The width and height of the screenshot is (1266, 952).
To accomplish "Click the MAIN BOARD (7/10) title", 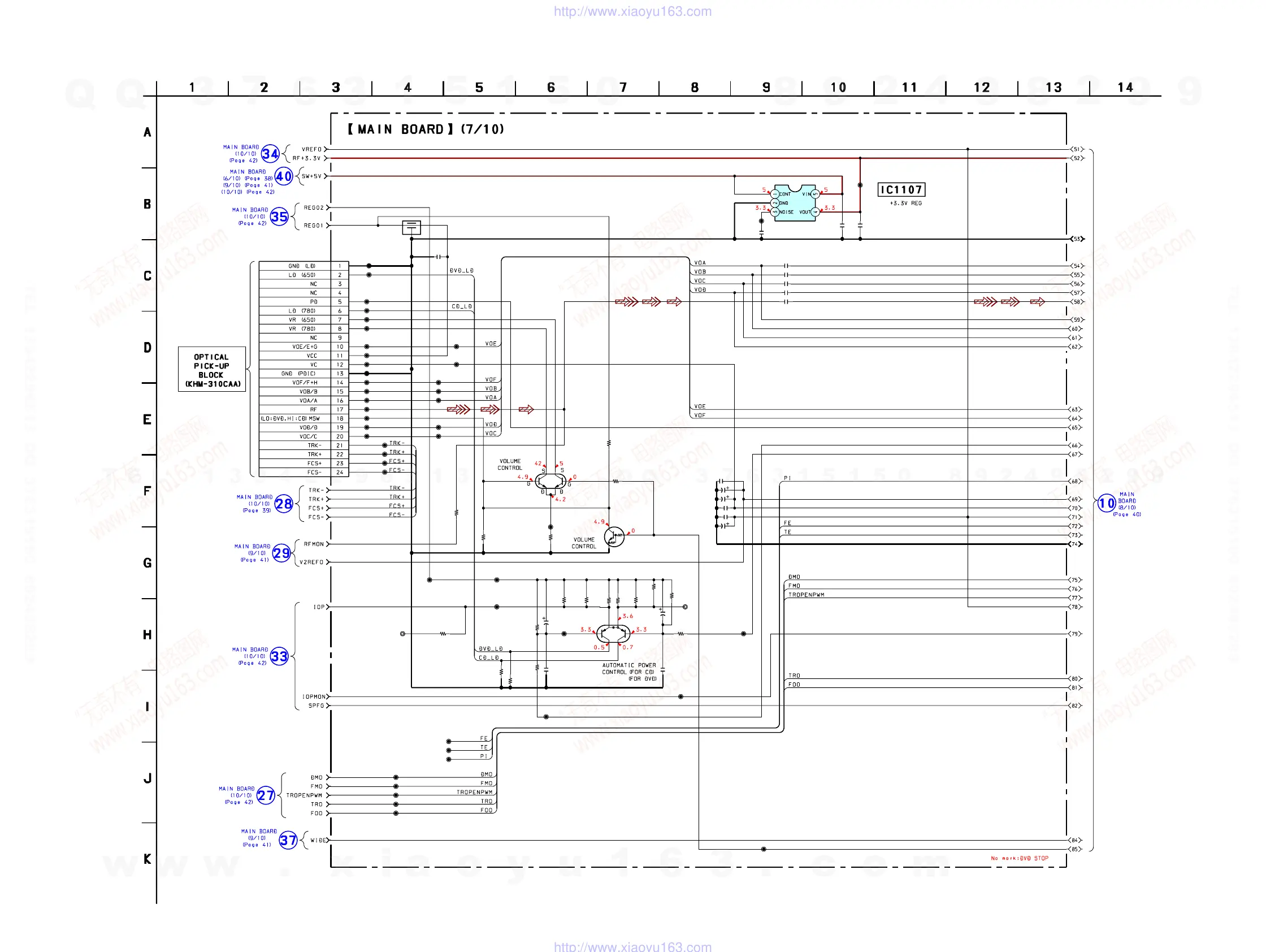I will coord(425,129).
